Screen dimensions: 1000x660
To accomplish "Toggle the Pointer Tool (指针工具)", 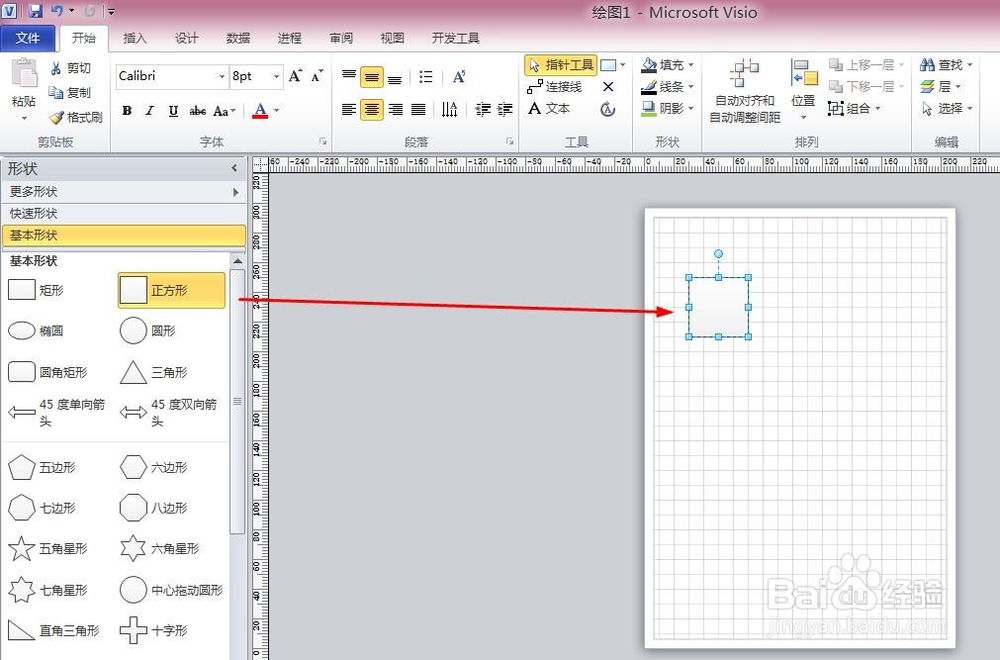I will [x=561, y=65].
